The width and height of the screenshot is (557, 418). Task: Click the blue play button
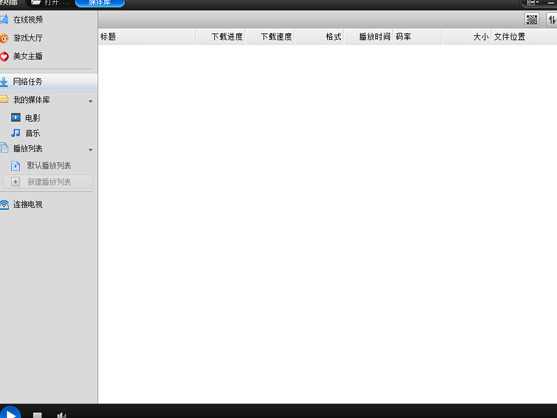(10, 413)
